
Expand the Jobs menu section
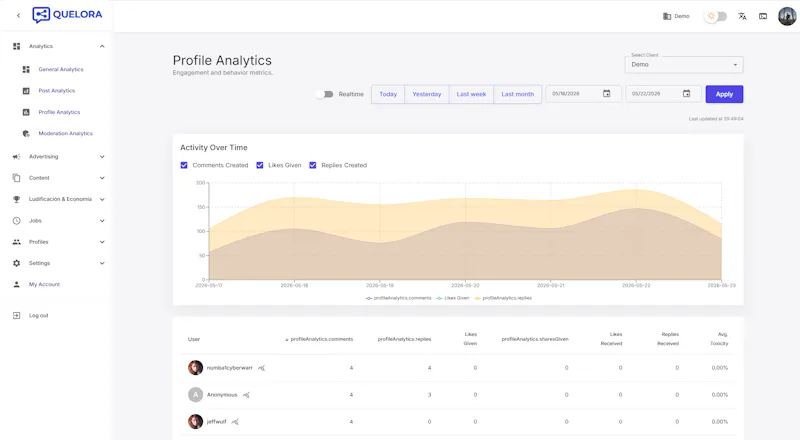point(102,221)
